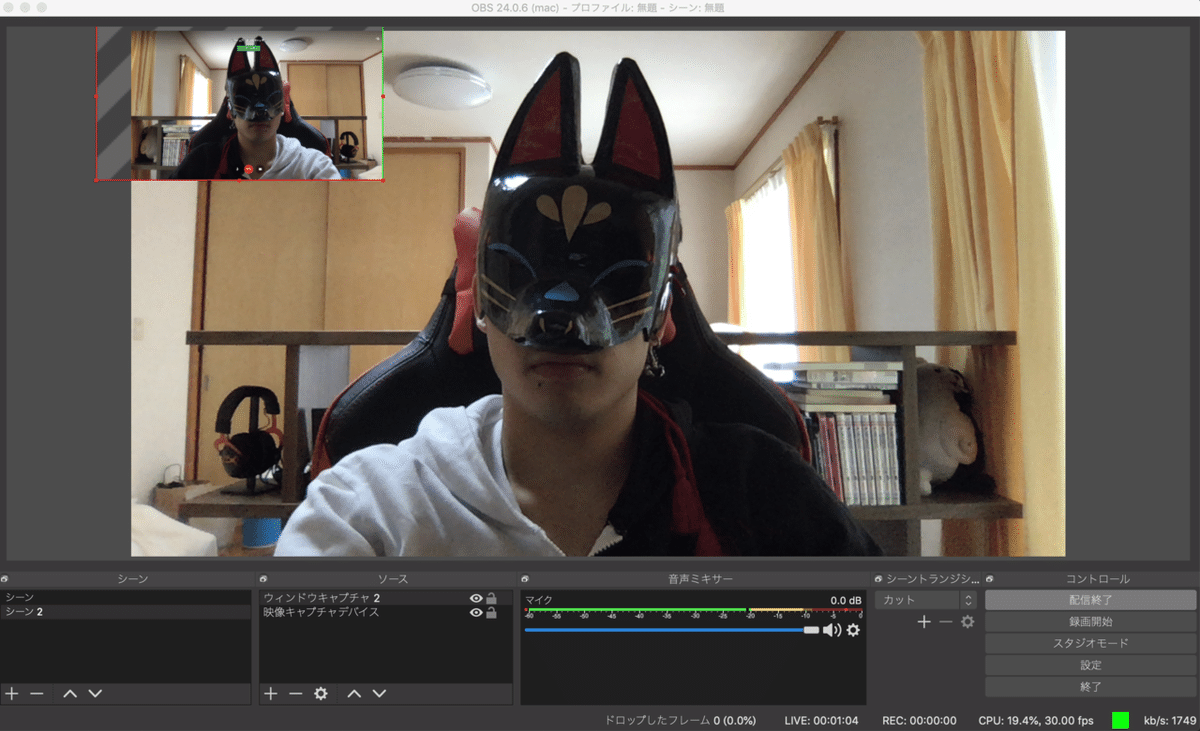The image size is (1200, 731).
Task: Open 設定 settings button
Action: (1090, 665)
